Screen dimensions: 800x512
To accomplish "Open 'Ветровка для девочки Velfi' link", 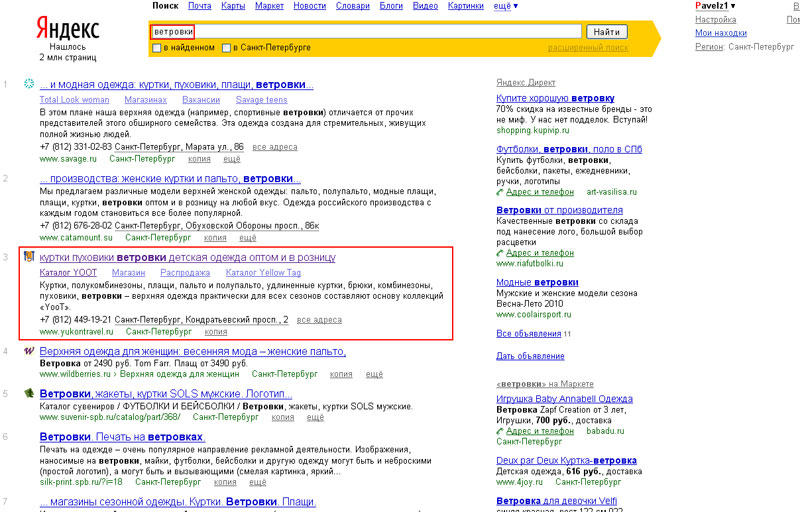I will [x=556, y=501].
